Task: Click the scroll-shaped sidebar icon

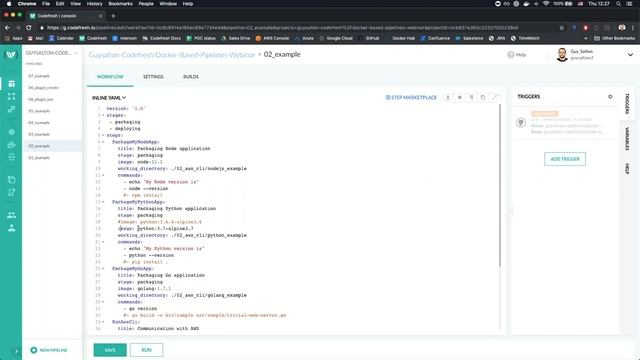Action: [x=11, y=192]
